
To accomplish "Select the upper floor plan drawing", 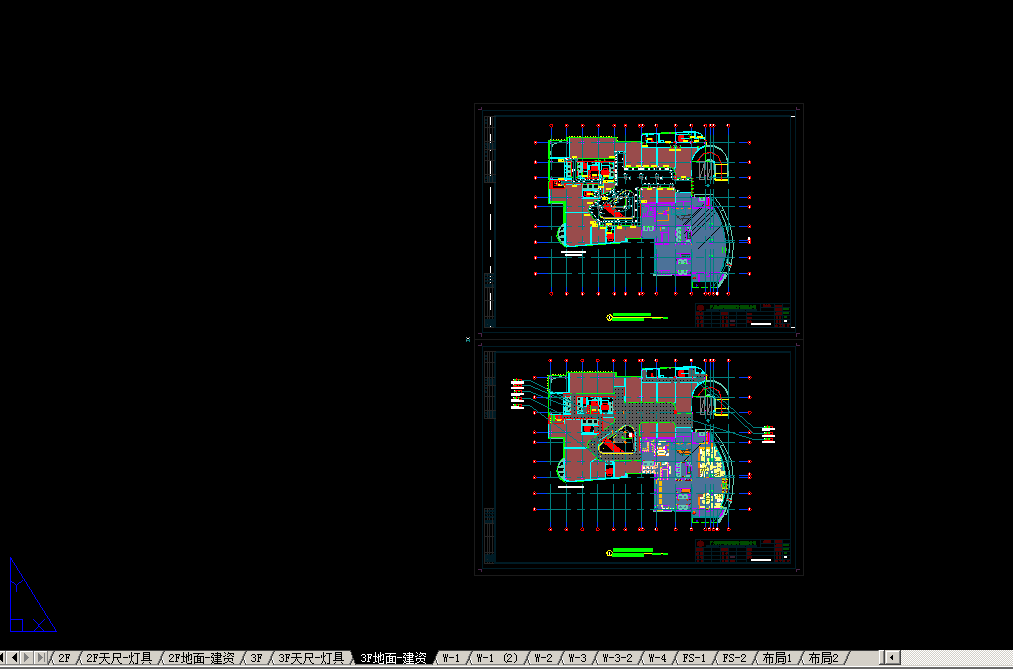I will (640, 209).
